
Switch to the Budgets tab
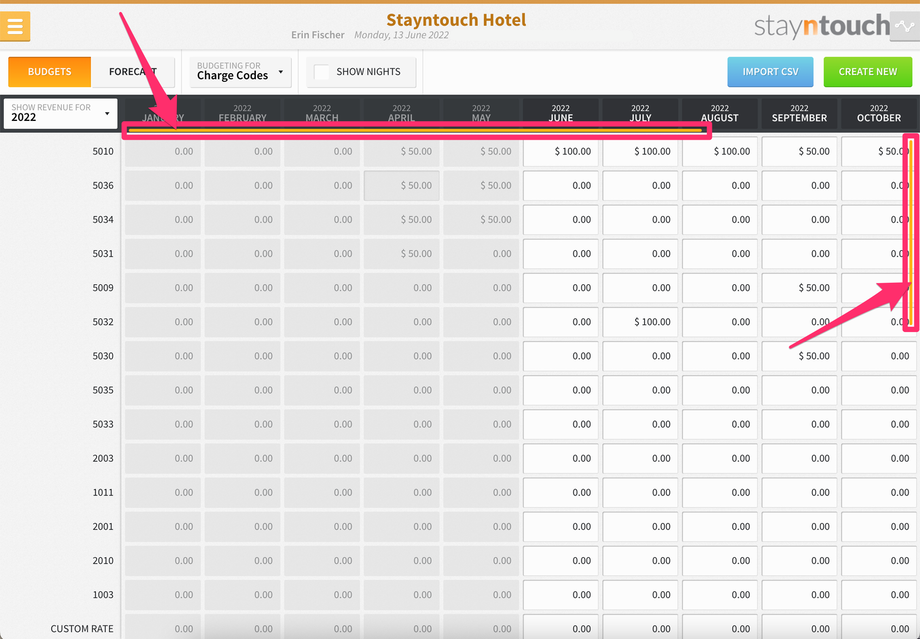click(49, 72)
